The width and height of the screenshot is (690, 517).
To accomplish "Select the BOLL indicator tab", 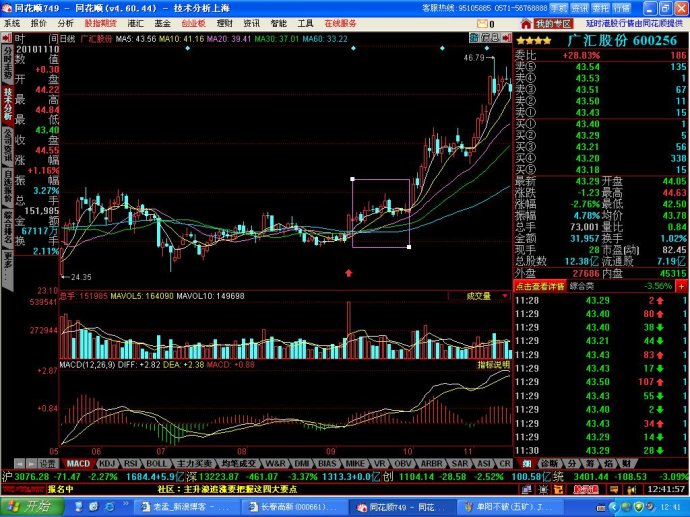I will click(x=157, y=463).
